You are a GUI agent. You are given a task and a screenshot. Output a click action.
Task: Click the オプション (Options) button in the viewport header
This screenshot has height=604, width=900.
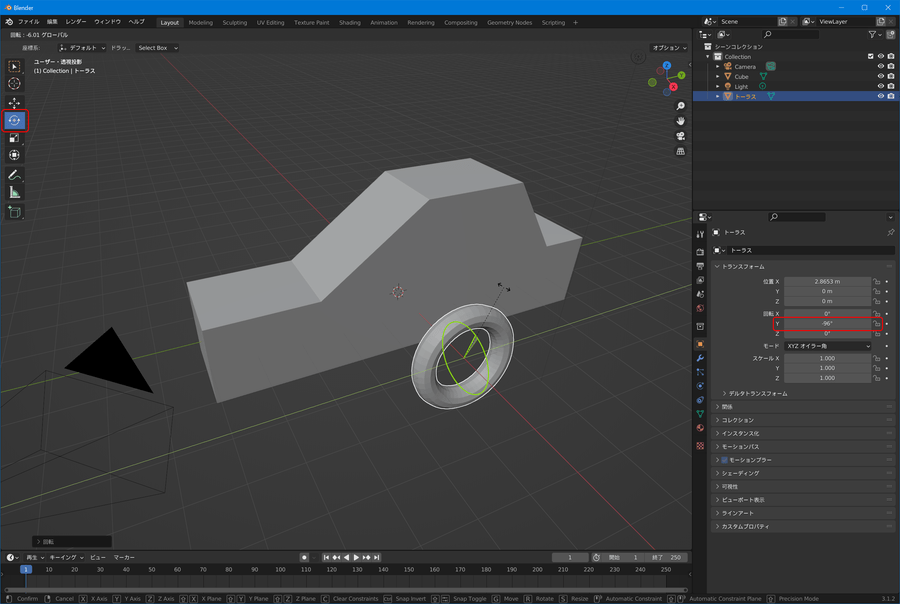[x=669, y=48]
